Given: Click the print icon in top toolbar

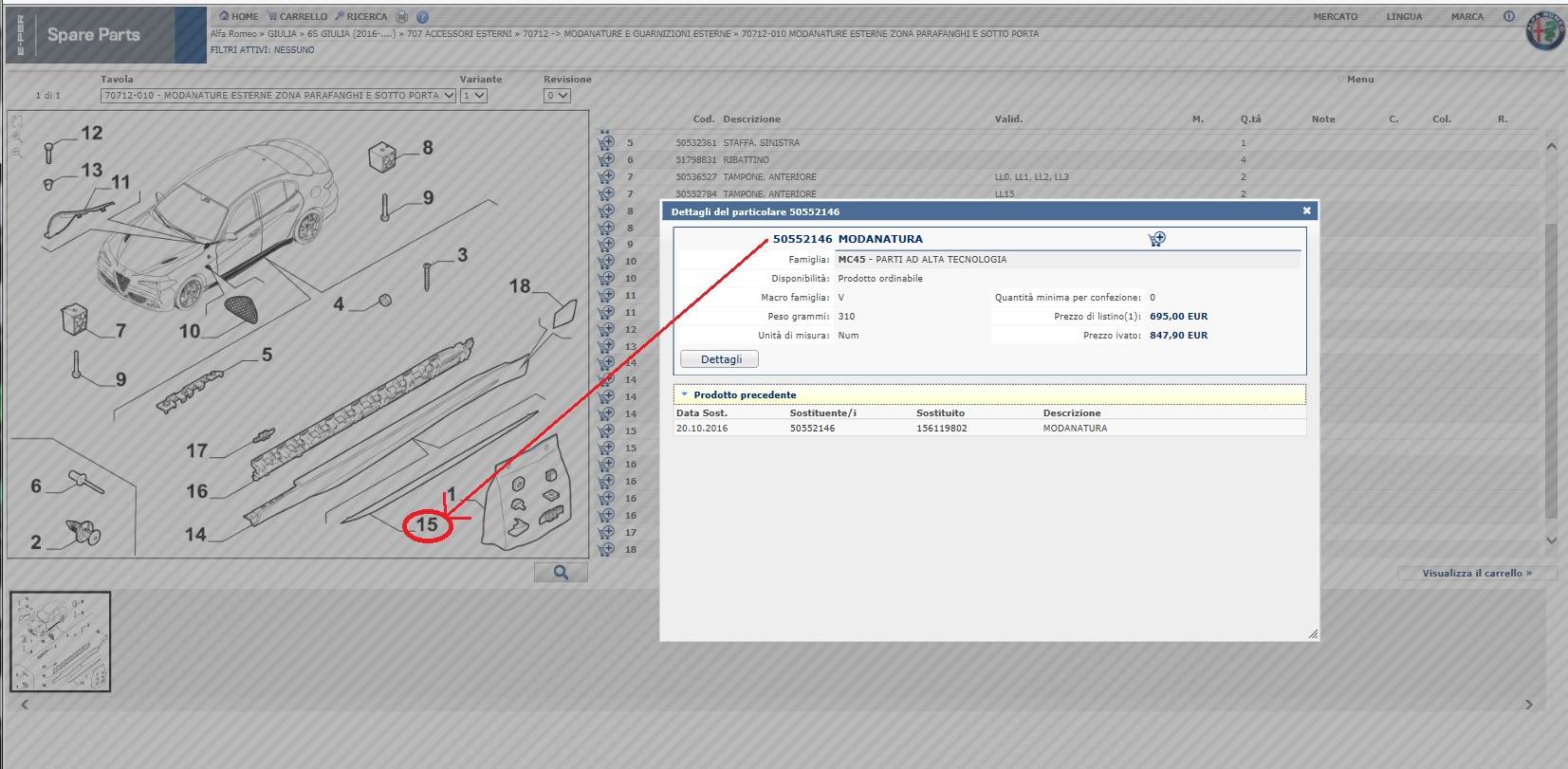Looking at the screenshot, I should pos(402,17).
